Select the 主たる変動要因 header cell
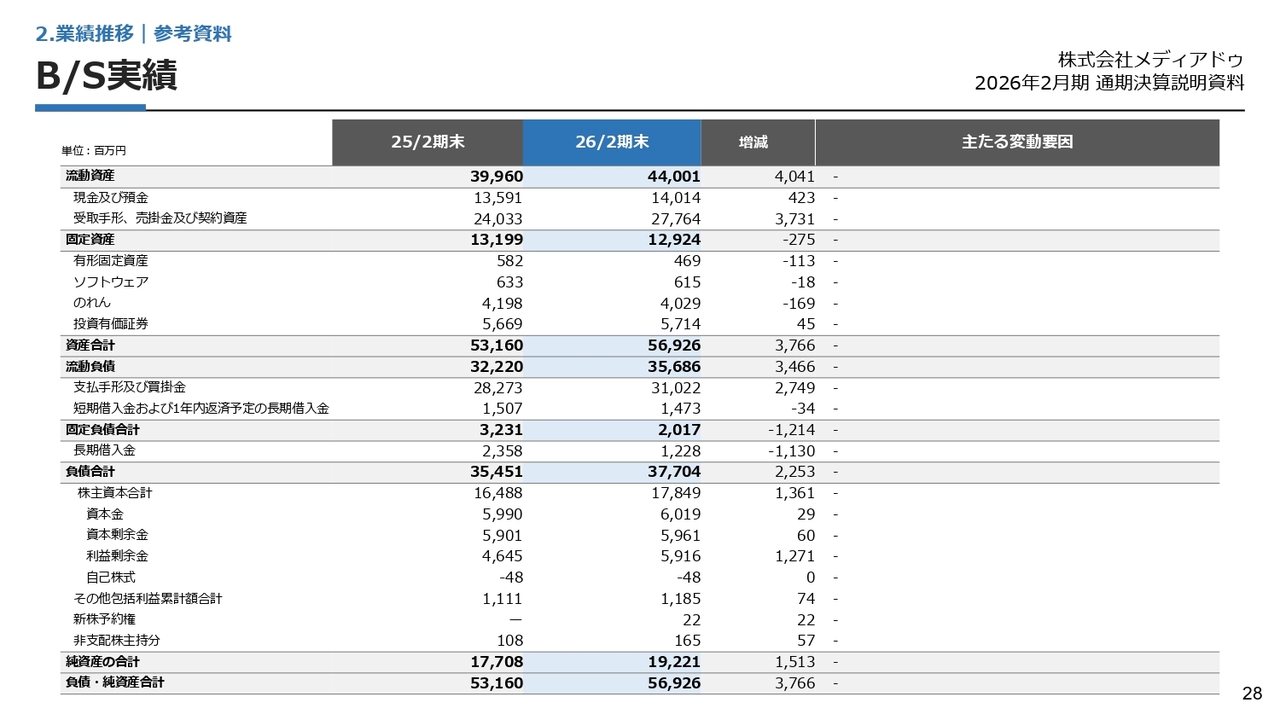The image size is (1280, 720). tap(1017, 142)
